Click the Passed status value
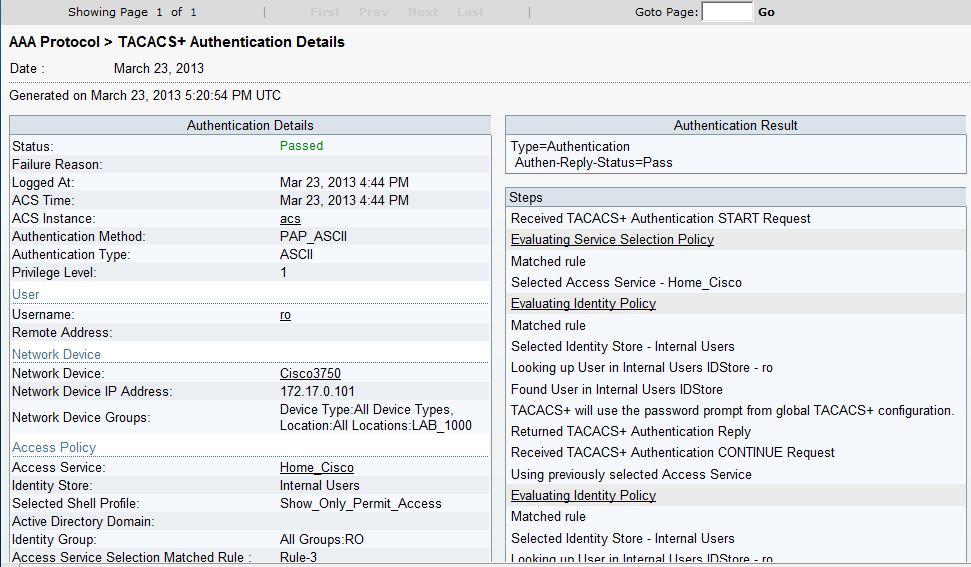The width and height of the screenshot is (971, 567). (301, 146)
